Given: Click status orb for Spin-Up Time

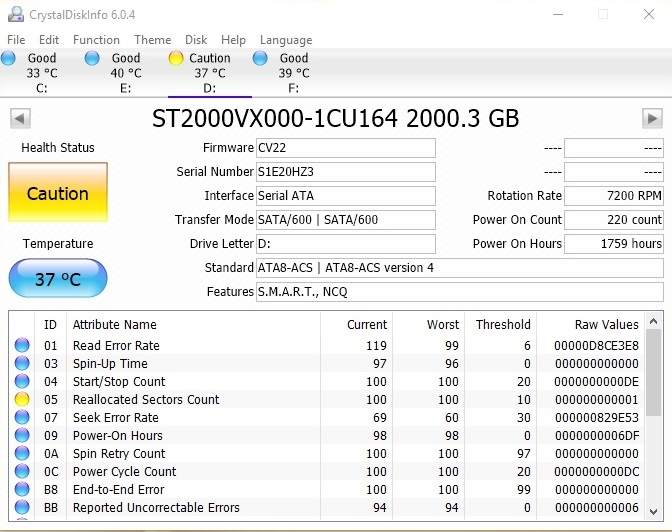Looking at the screenshot, I should pos(22,363).
